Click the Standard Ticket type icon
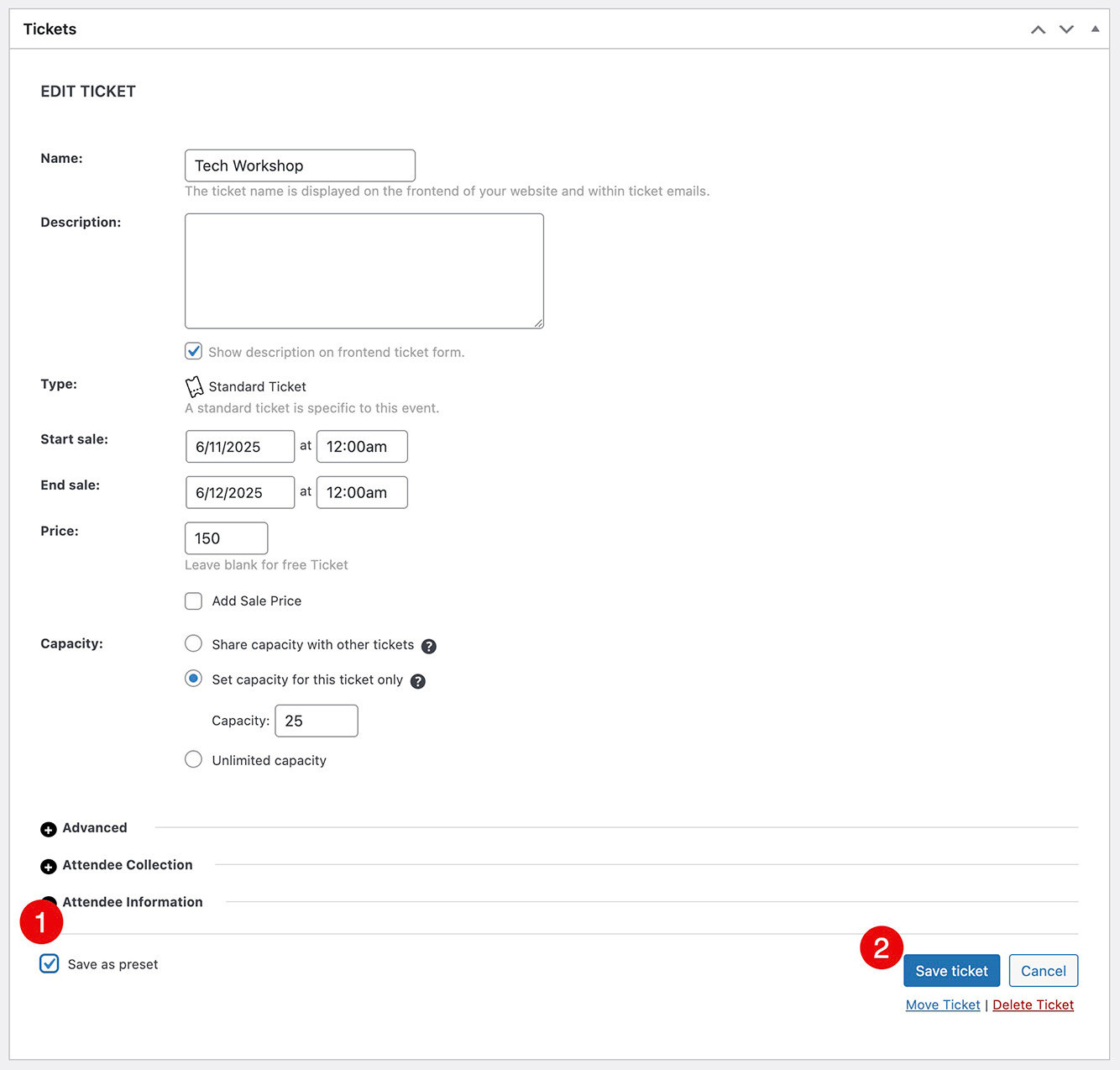The height and width of the screenshot is (1070, 1120). tap(194, 386)
